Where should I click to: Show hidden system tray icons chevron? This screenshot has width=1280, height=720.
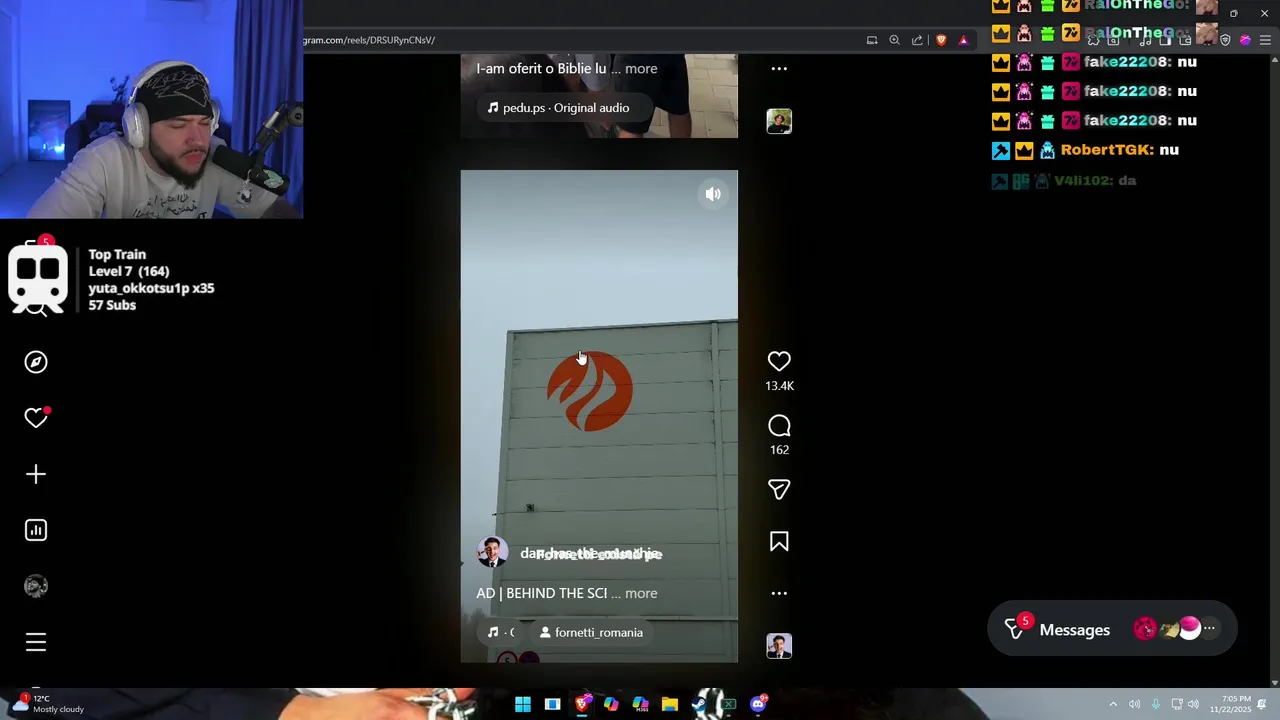1113,704
